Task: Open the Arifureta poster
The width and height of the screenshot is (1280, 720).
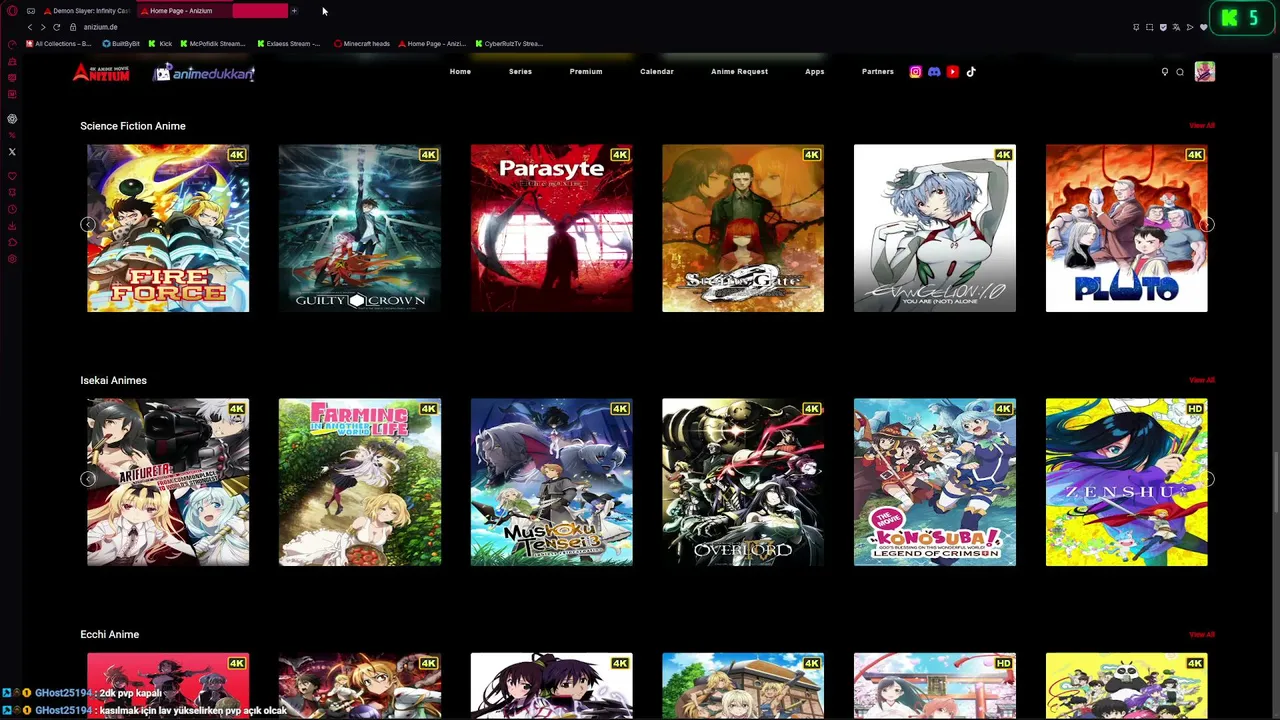Action: 168,482
